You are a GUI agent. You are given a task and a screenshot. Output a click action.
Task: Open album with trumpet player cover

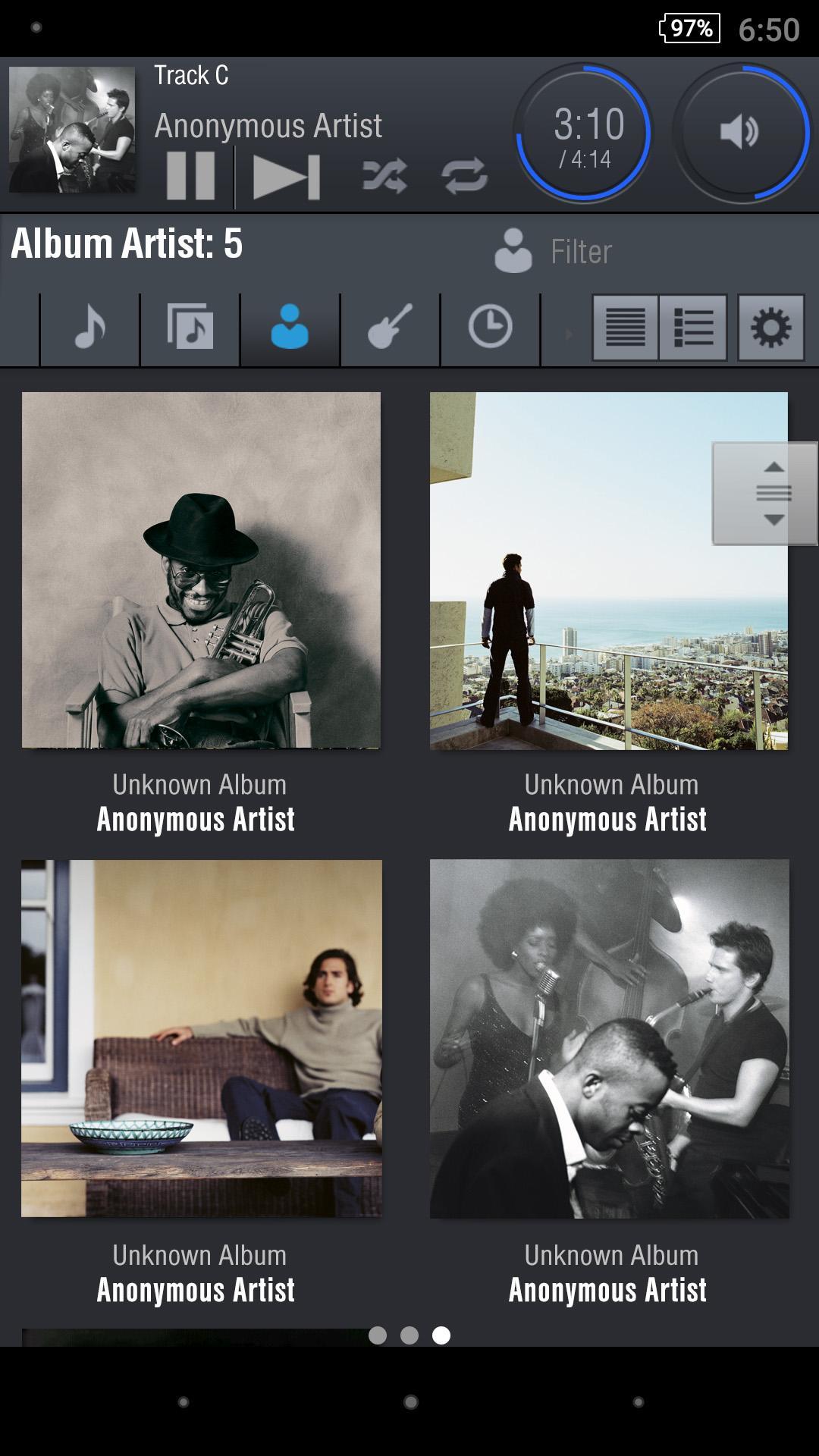tap(201, 570)
